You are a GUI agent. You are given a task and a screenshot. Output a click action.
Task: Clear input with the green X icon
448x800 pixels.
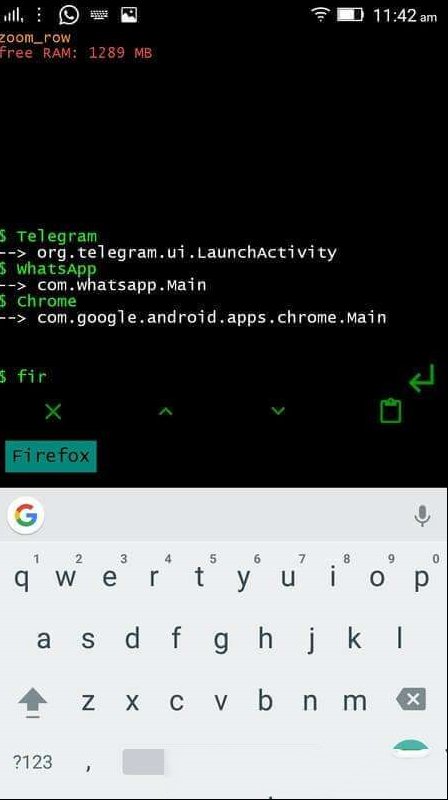click(53, 411)
